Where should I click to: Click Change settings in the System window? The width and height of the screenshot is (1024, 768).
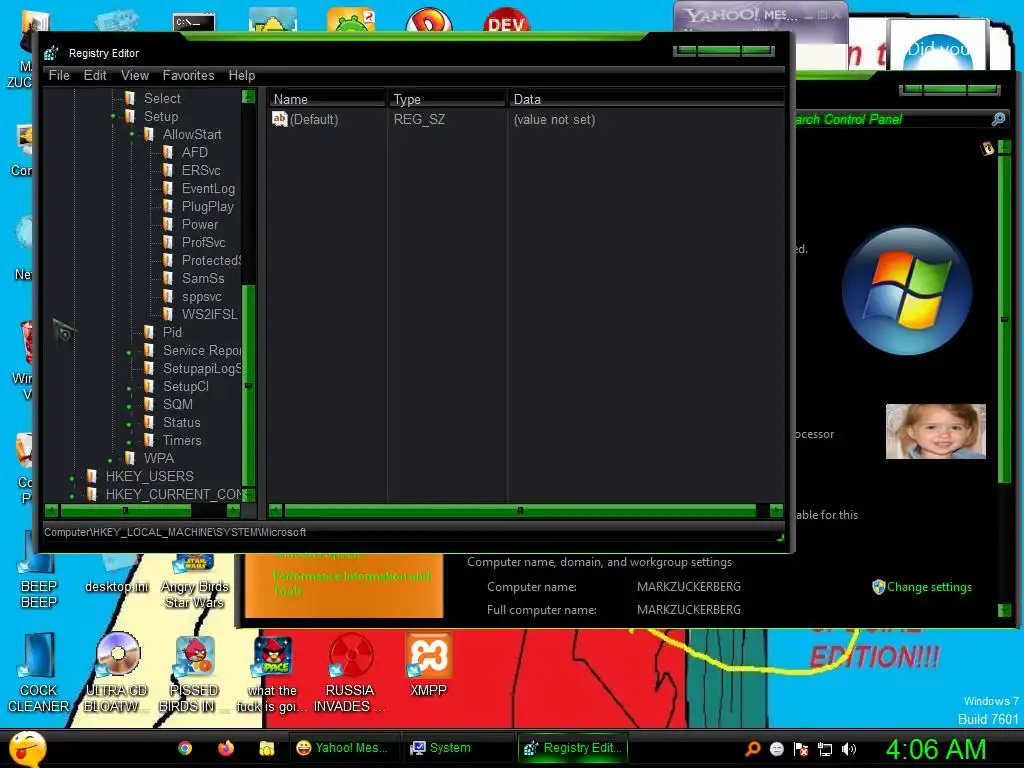[929, 586]
